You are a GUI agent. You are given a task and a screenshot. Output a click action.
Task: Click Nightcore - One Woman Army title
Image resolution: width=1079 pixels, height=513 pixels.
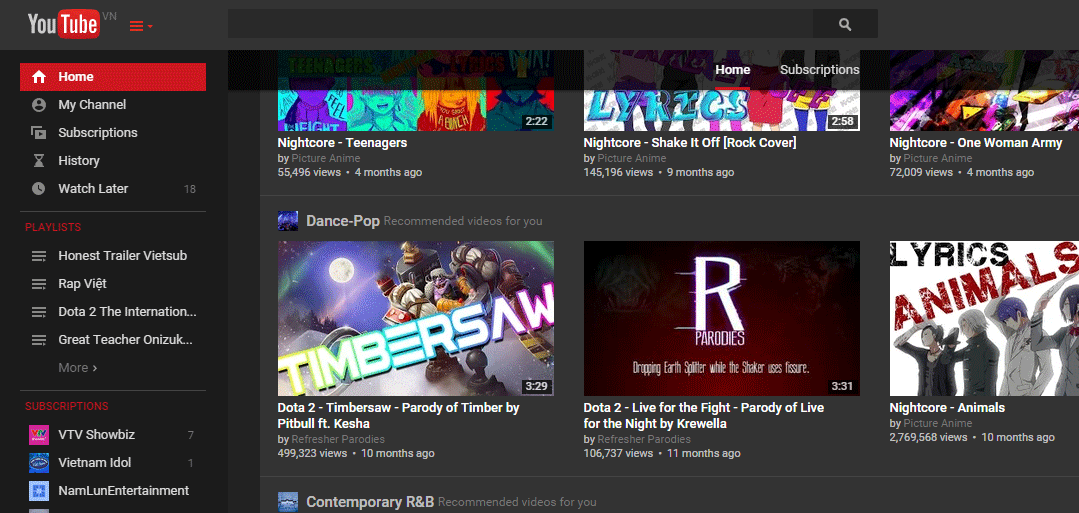tap(976, 143)
